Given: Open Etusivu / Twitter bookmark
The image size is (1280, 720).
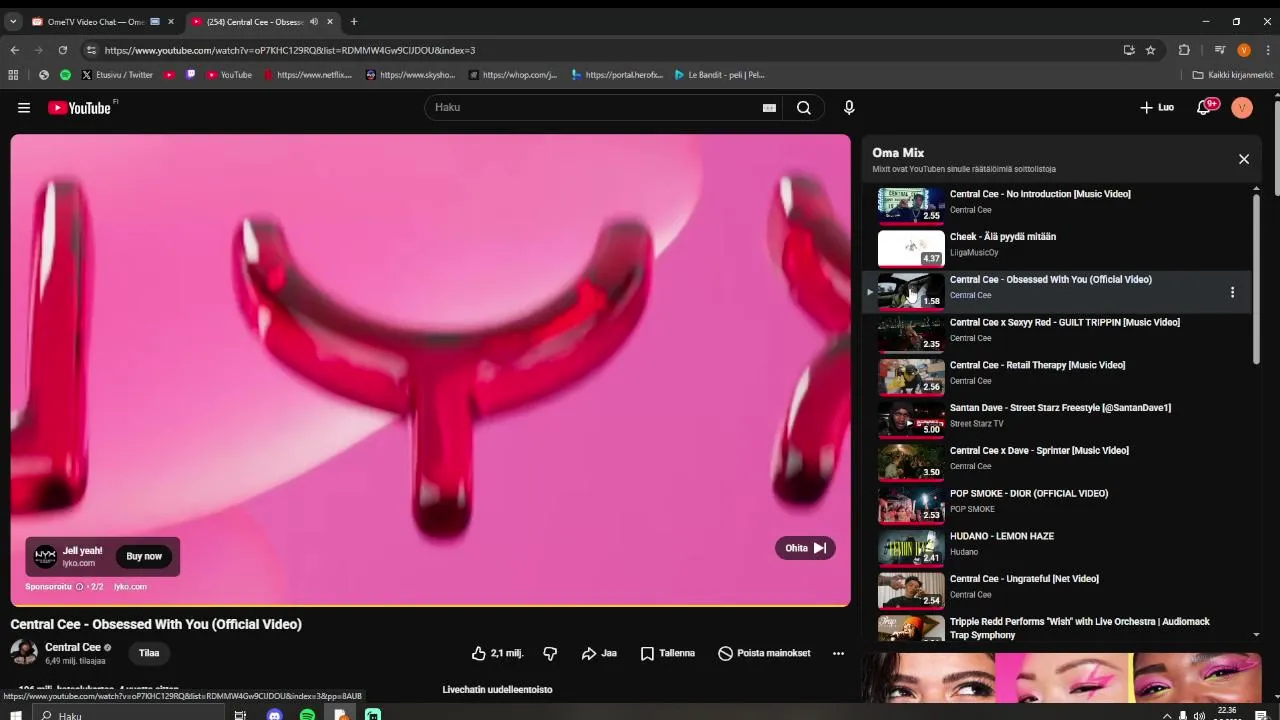Looking at the screenshot, I should 118,75.
